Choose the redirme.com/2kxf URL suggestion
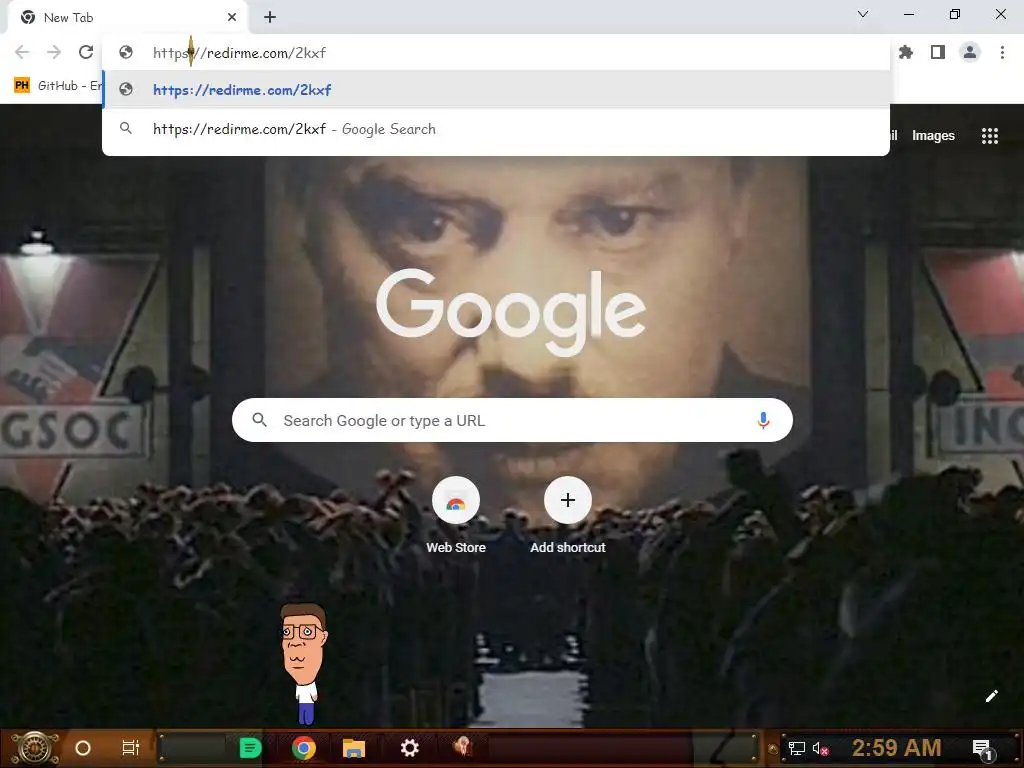This screenshot has width=1024, height=768. click(496, 89)
